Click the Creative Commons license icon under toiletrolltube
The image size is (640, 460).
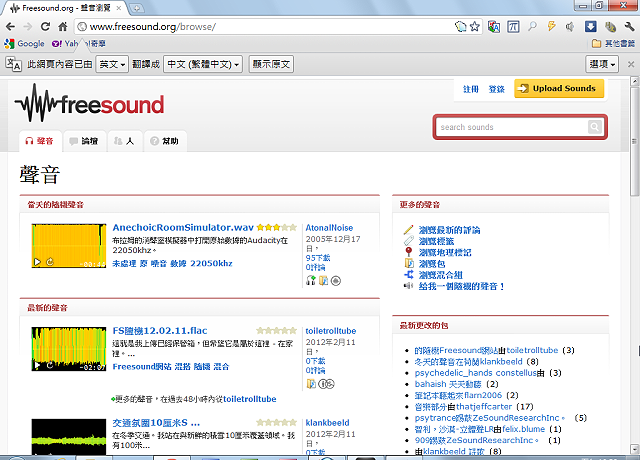click(326, 384)
